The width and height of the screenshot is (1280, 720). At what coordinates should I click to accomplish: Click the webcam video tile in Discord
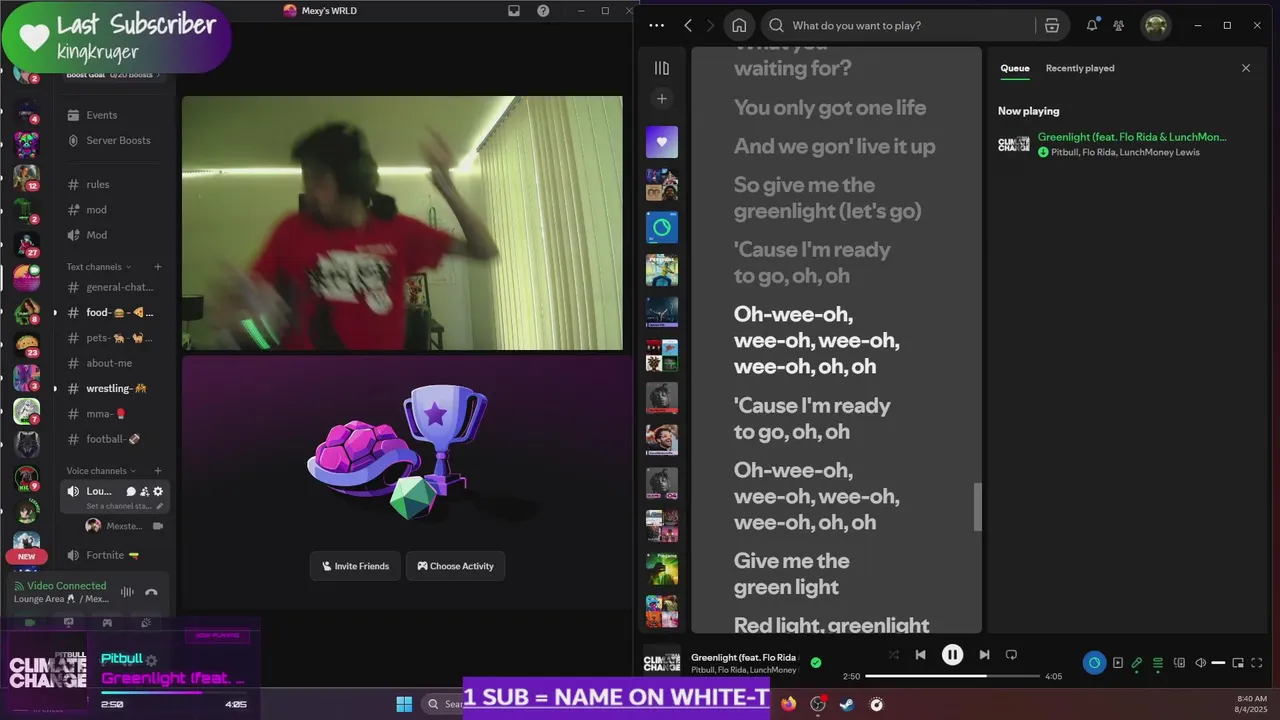tap(402, 223)
